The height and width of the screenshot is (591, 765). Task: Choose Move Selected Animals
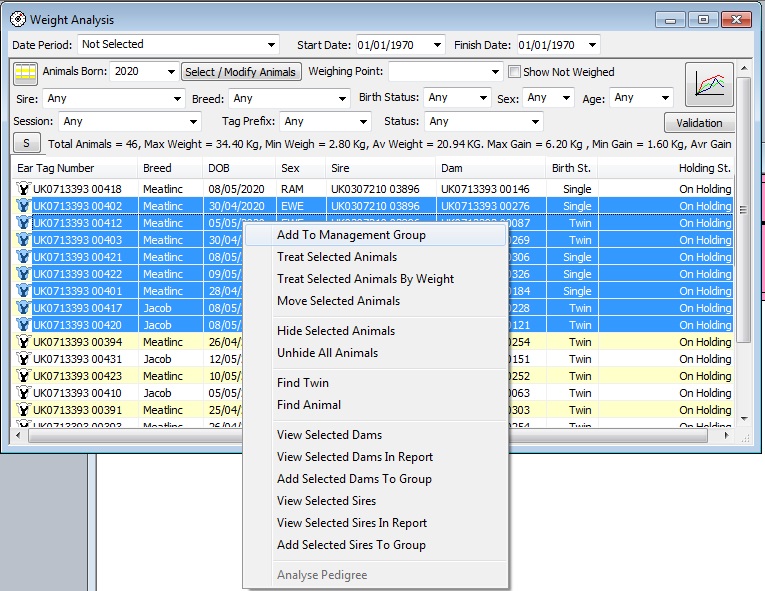(376, 301)
